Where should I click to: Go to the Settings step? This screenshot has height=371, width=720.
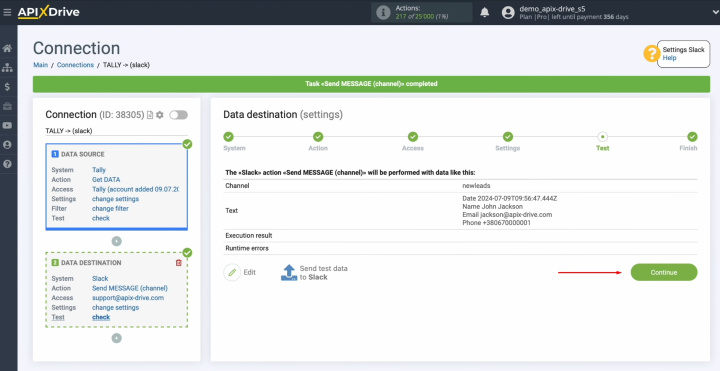pos(507,136)
